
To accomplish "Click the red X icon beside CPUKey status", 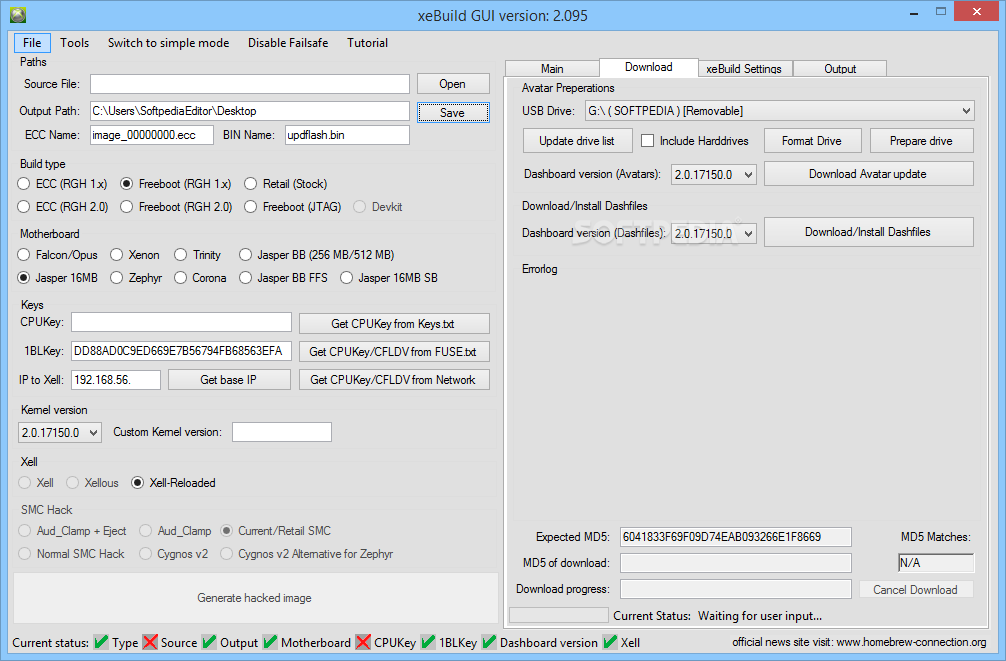I will 363,642.
